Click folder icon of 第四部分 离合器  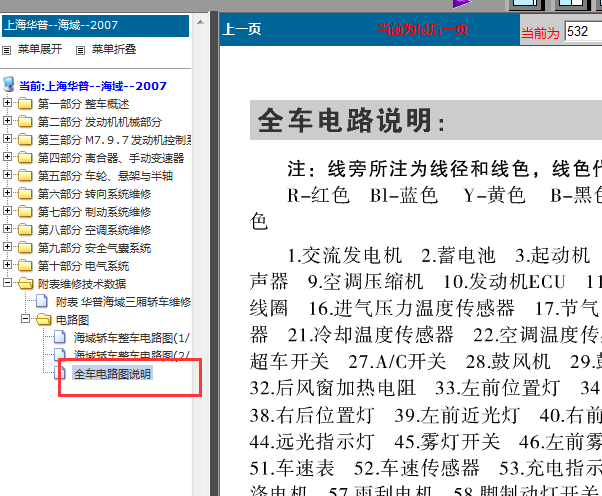(x=25, y=158)
